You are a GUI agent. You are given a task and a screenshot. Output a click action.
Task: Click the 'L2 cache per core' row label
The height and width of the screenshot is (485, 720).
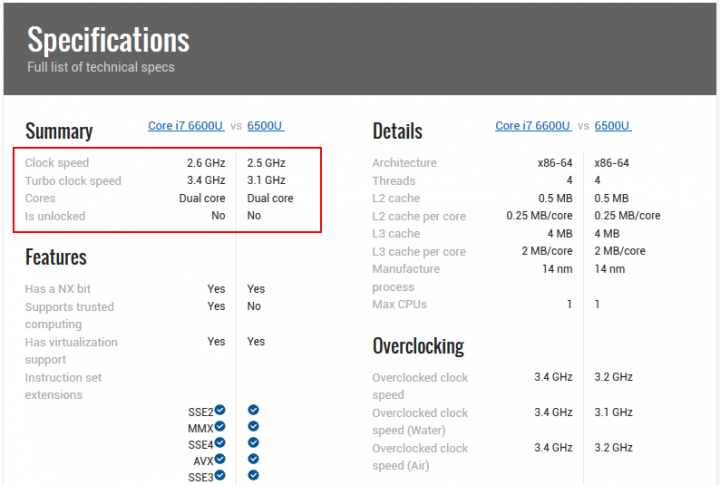[419, 216]
